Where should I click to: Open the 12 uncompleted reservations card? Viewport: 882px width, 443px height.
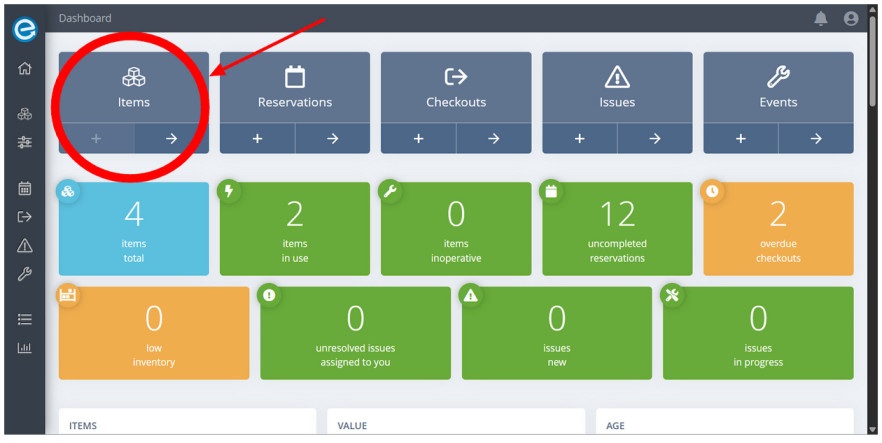[x=617, y=229]
